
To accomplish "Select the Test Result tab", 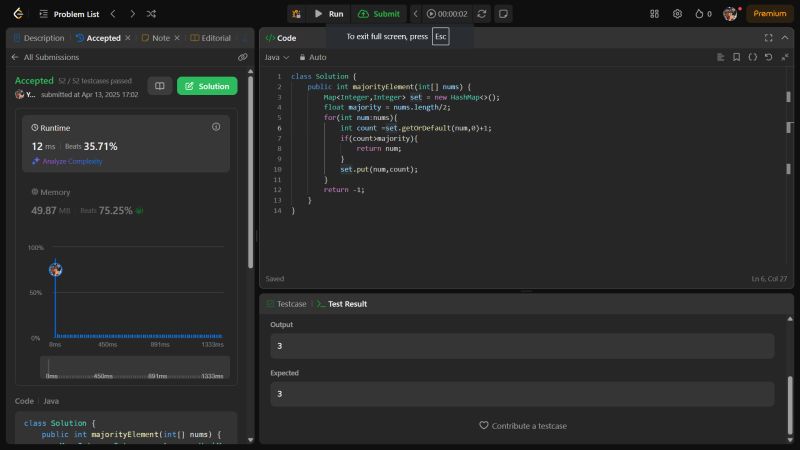I will point(342,304).
